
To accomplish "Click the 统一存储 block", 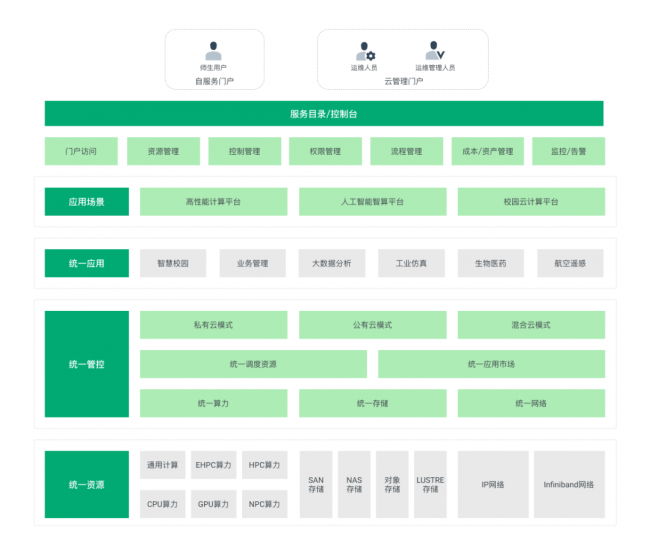I will (373, 403).
